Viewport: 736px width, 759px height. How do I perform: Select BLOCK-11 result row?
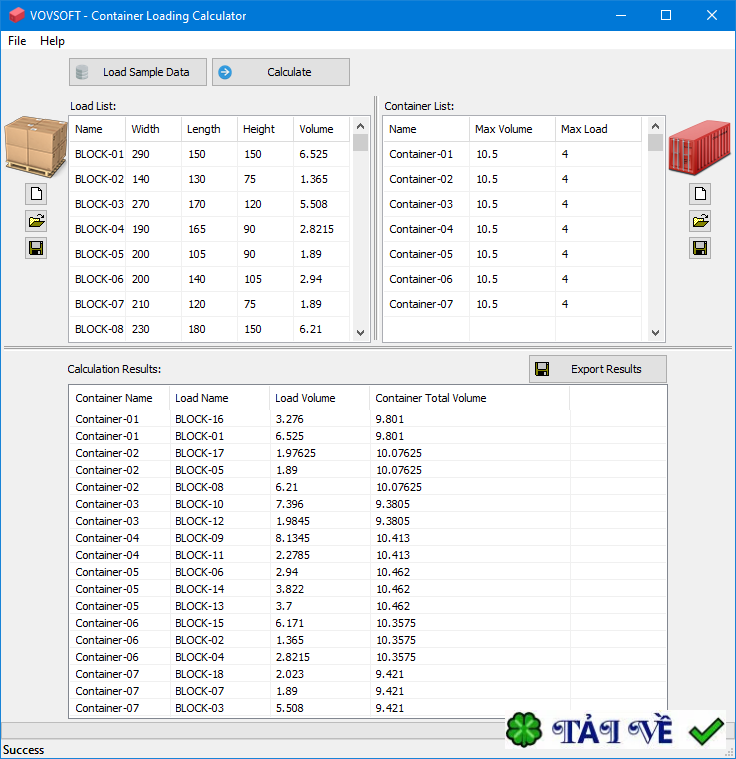tap(368, 555)
